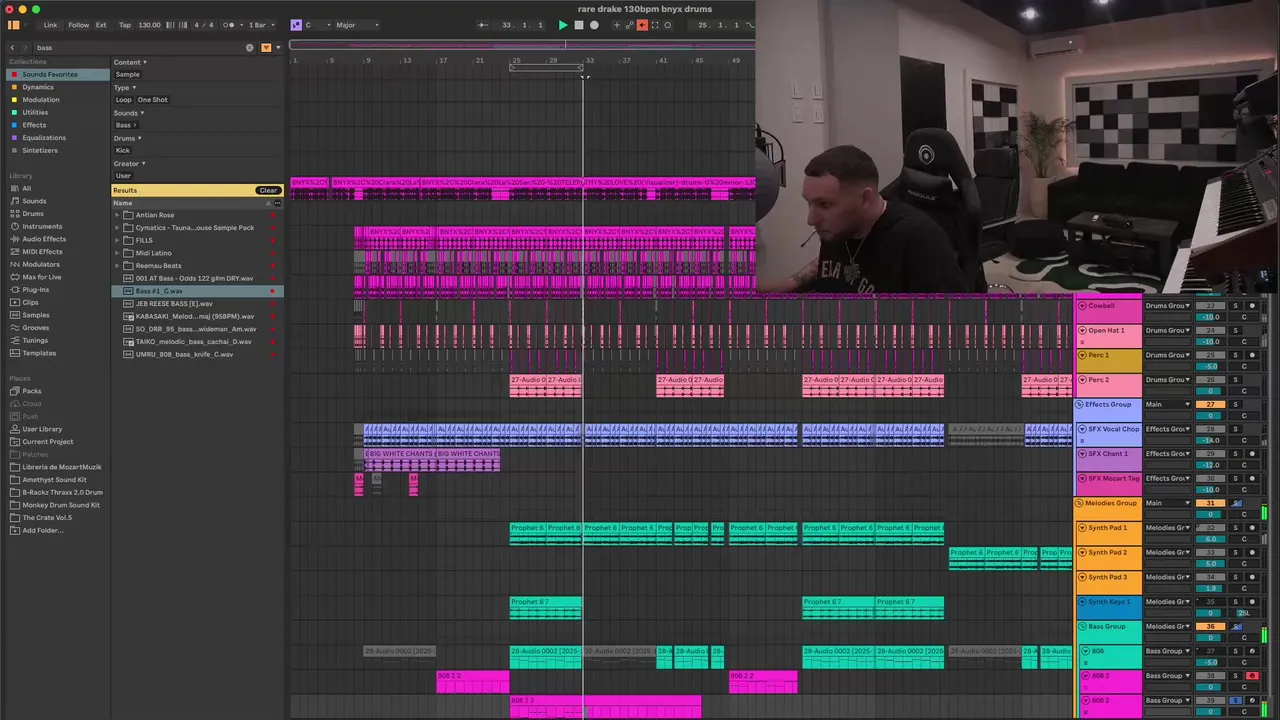Select JEB REESE BASS [E].wav

click(197, 304)
